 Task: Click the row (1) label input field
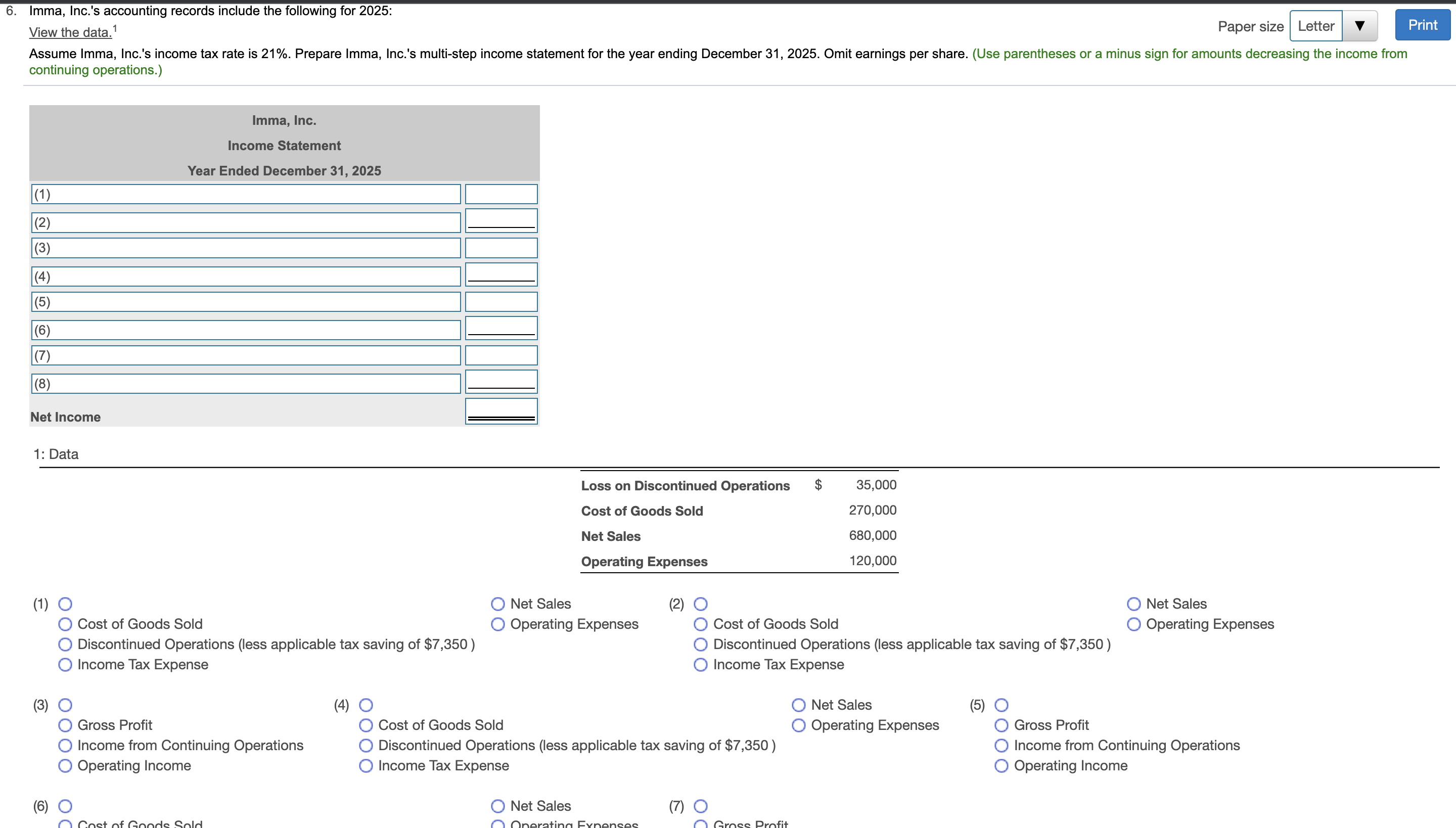pos(246,195)
